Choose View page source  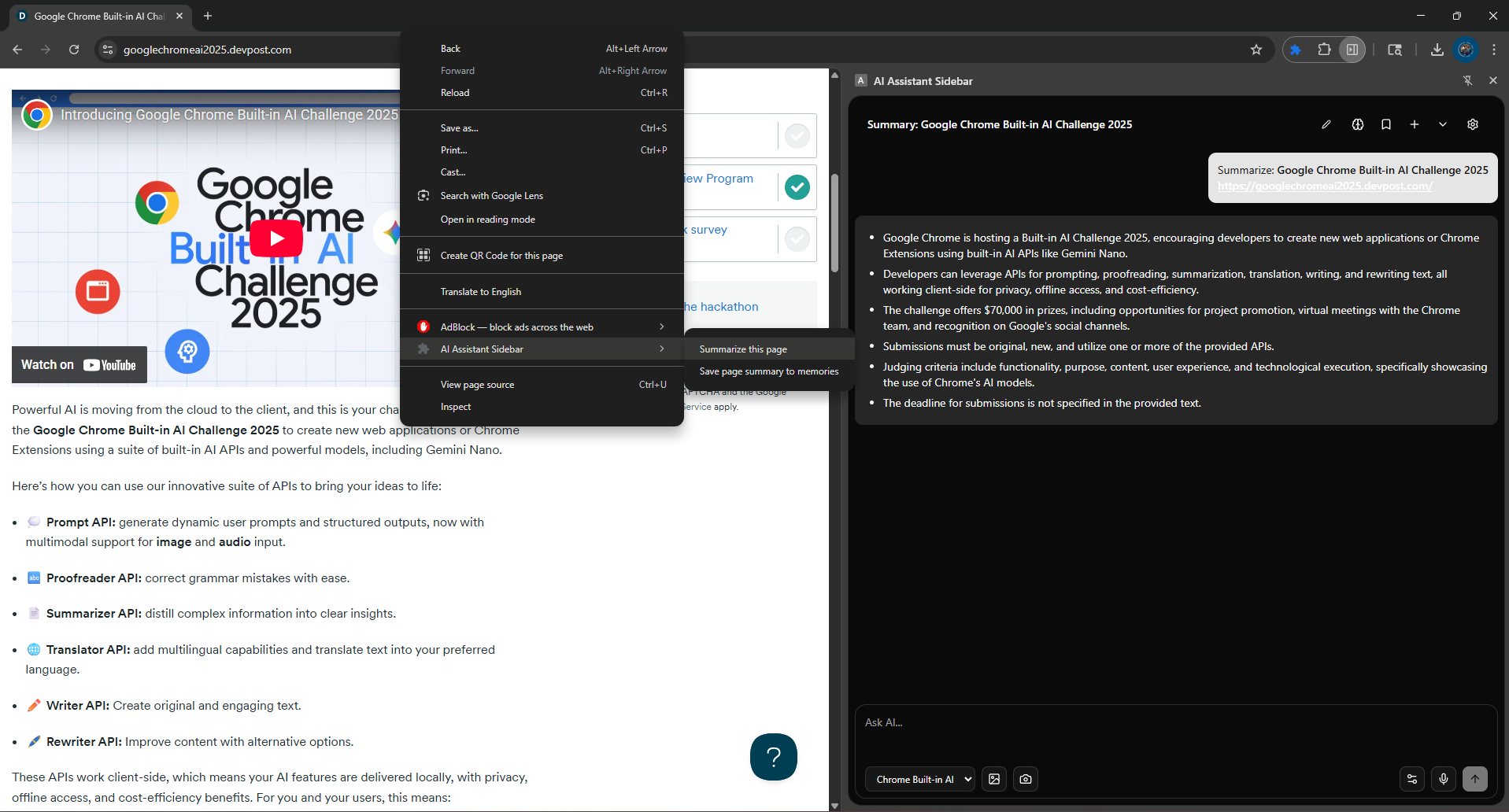point(542,385)
